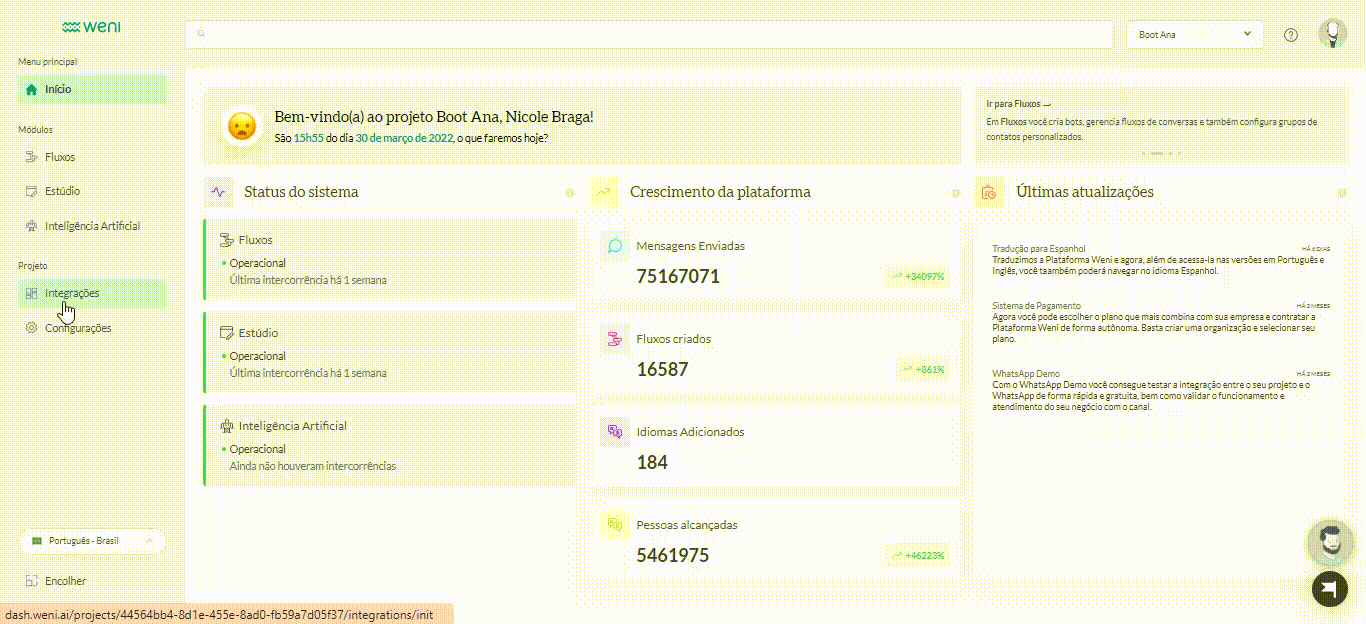Image resolution: width=1366 pixels, height=624 pixels.
Task: Expand the Português - Brasil language selector
Action: (x=92, y=541)
